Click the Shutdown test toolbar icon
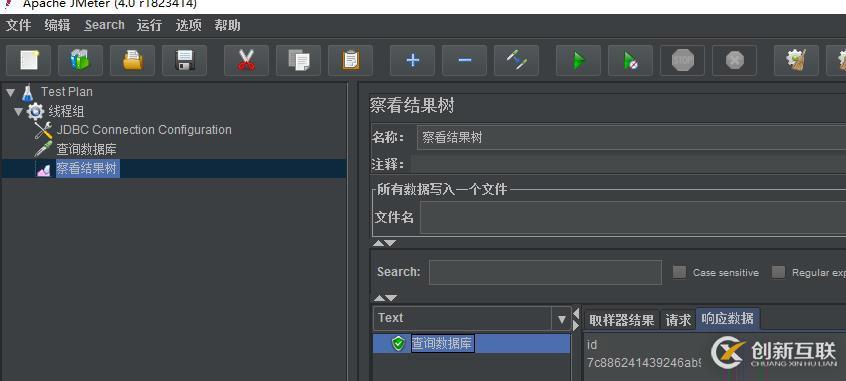 [x=734, y=60]
